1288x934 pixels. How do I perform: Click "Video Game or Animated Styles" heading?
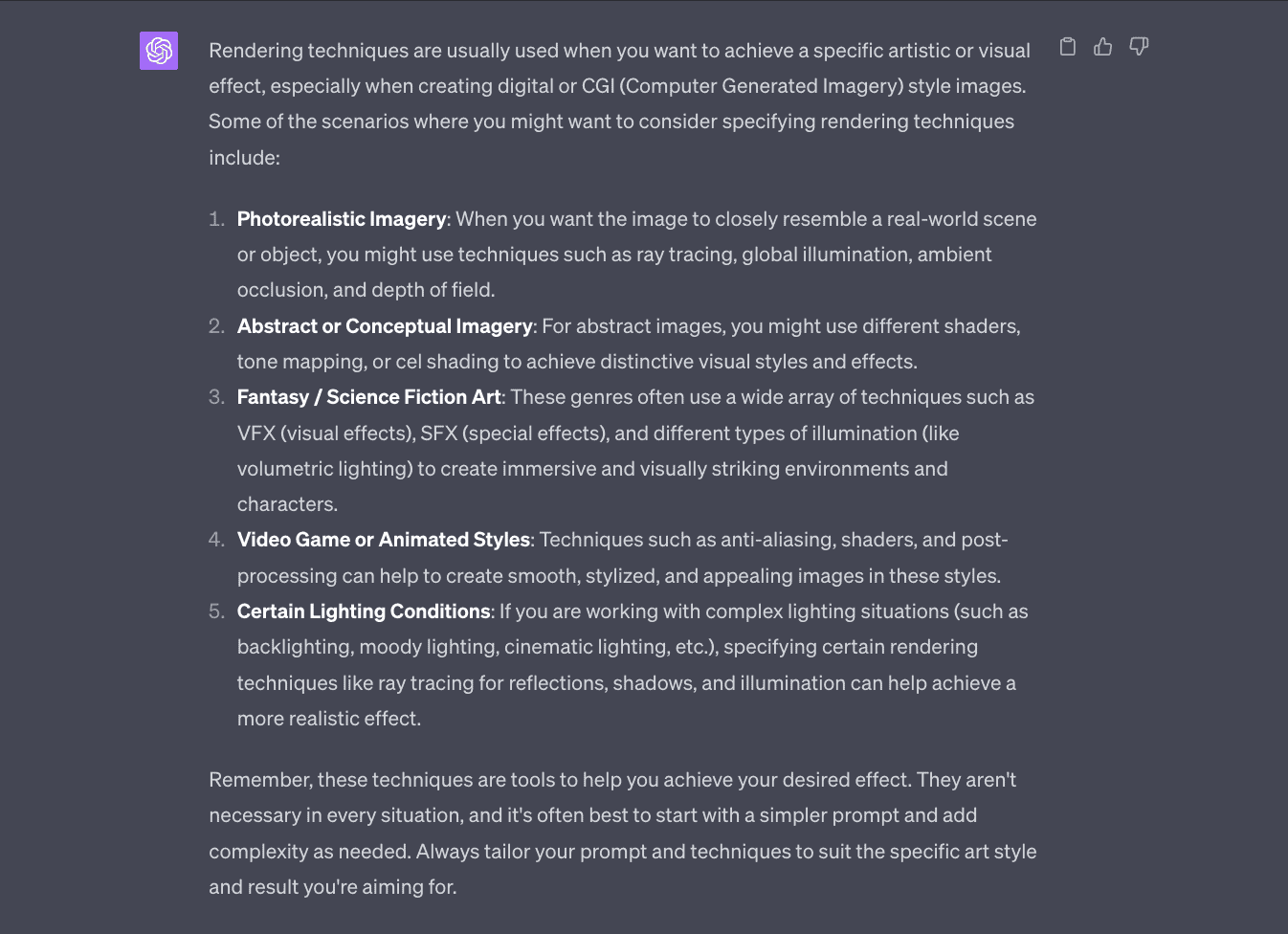384,540
